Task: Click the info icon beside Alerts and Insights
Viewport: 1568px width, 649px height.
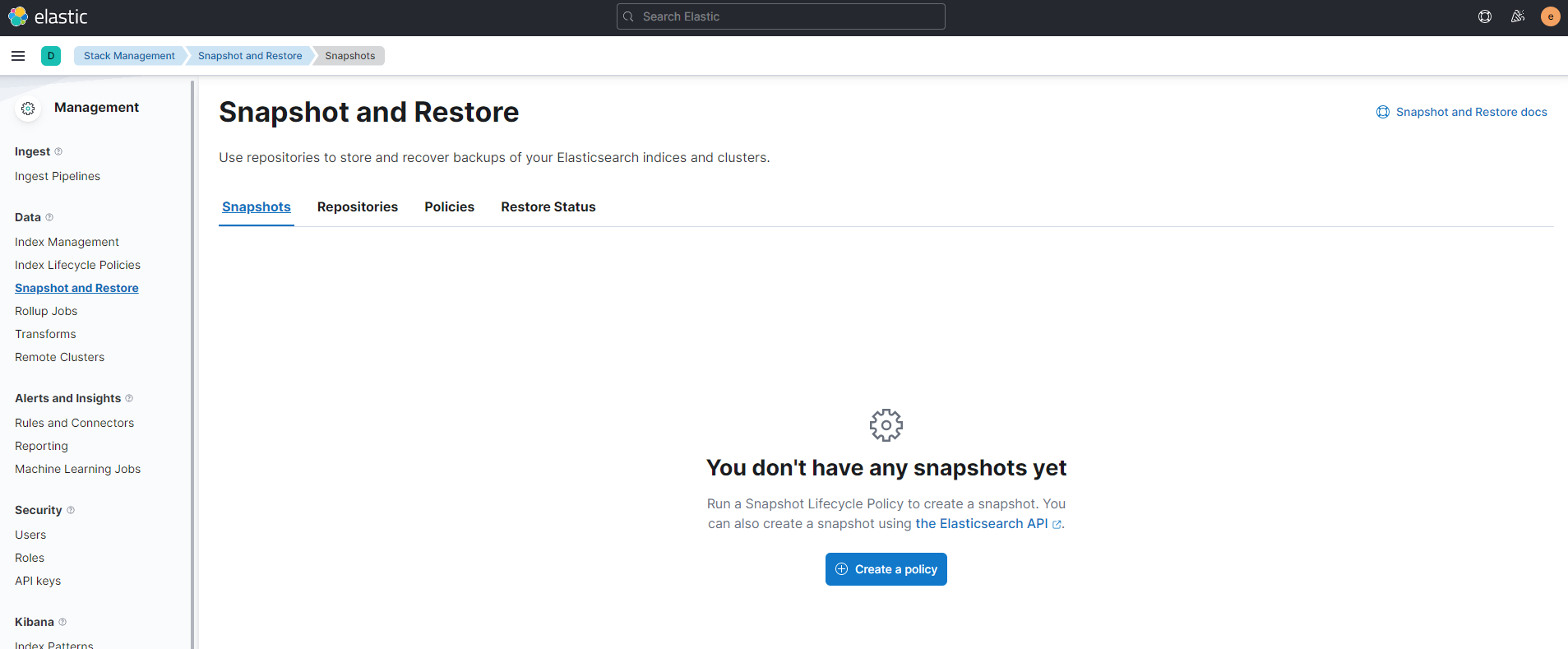Action: click(129, 398)
